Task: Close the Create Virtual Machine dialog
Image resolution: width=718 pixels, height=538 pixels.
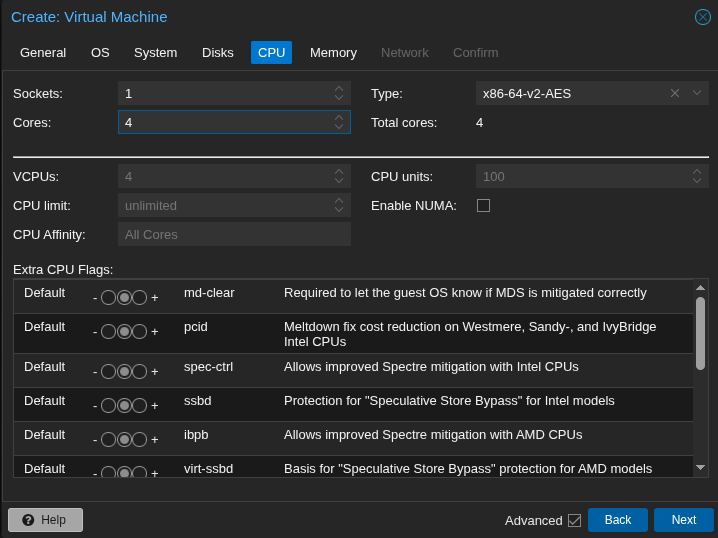Action: pos(703,17)
